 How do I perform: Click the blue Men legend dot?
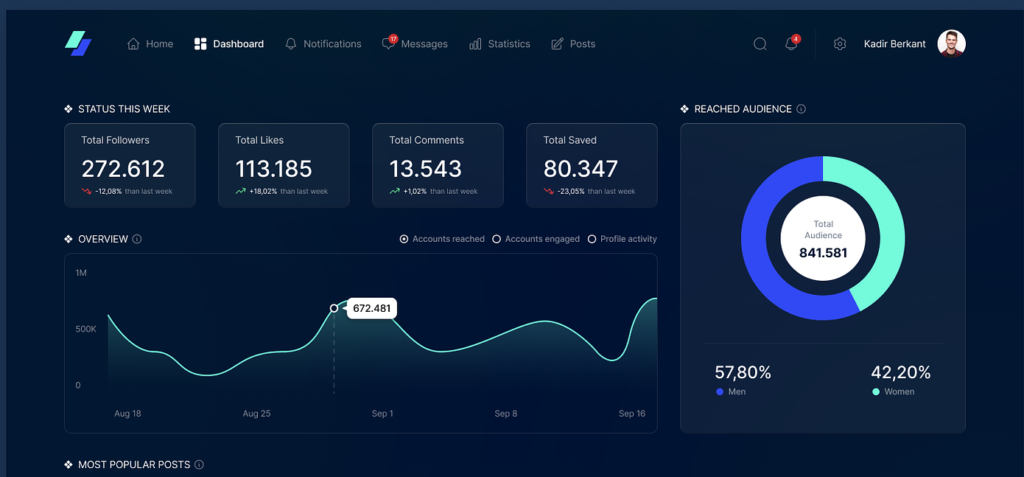click(x=720, y=392)
